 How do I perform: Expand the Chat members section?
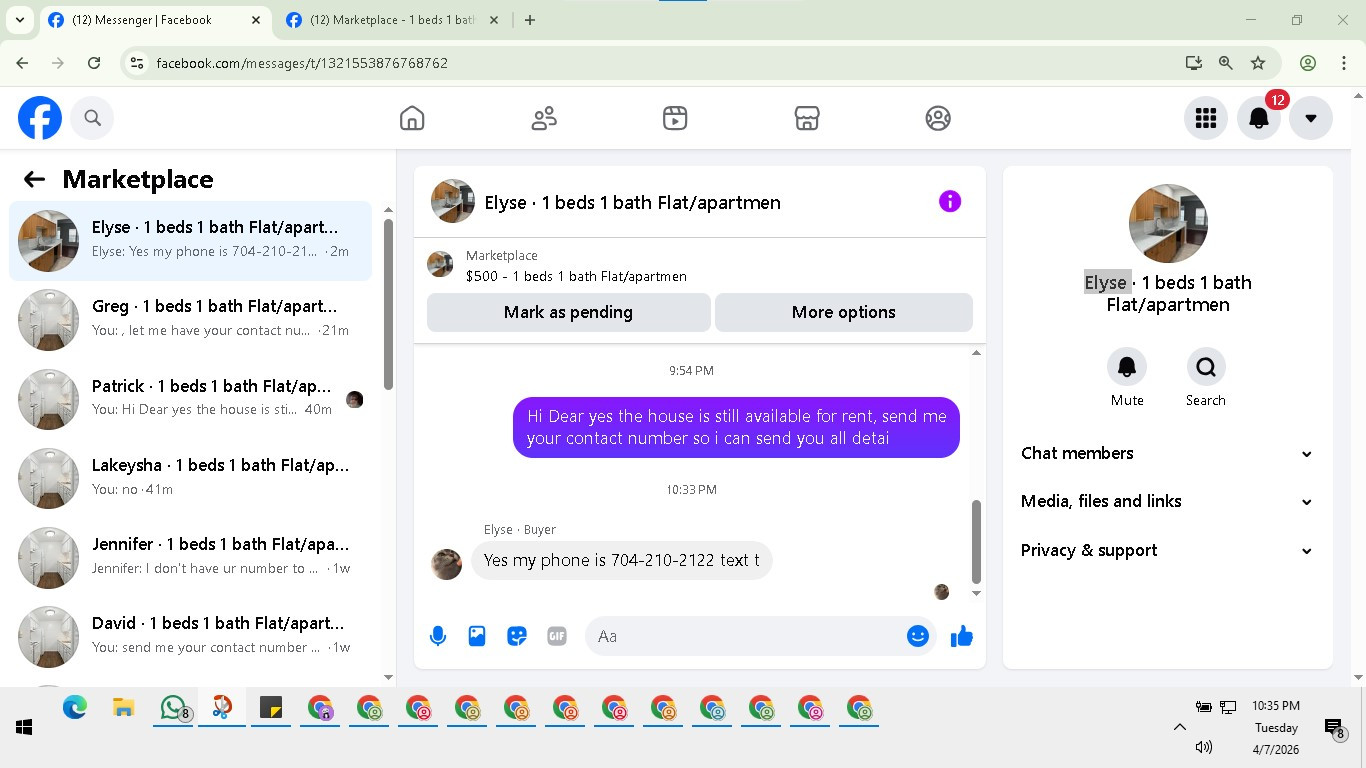point(1167,453)
